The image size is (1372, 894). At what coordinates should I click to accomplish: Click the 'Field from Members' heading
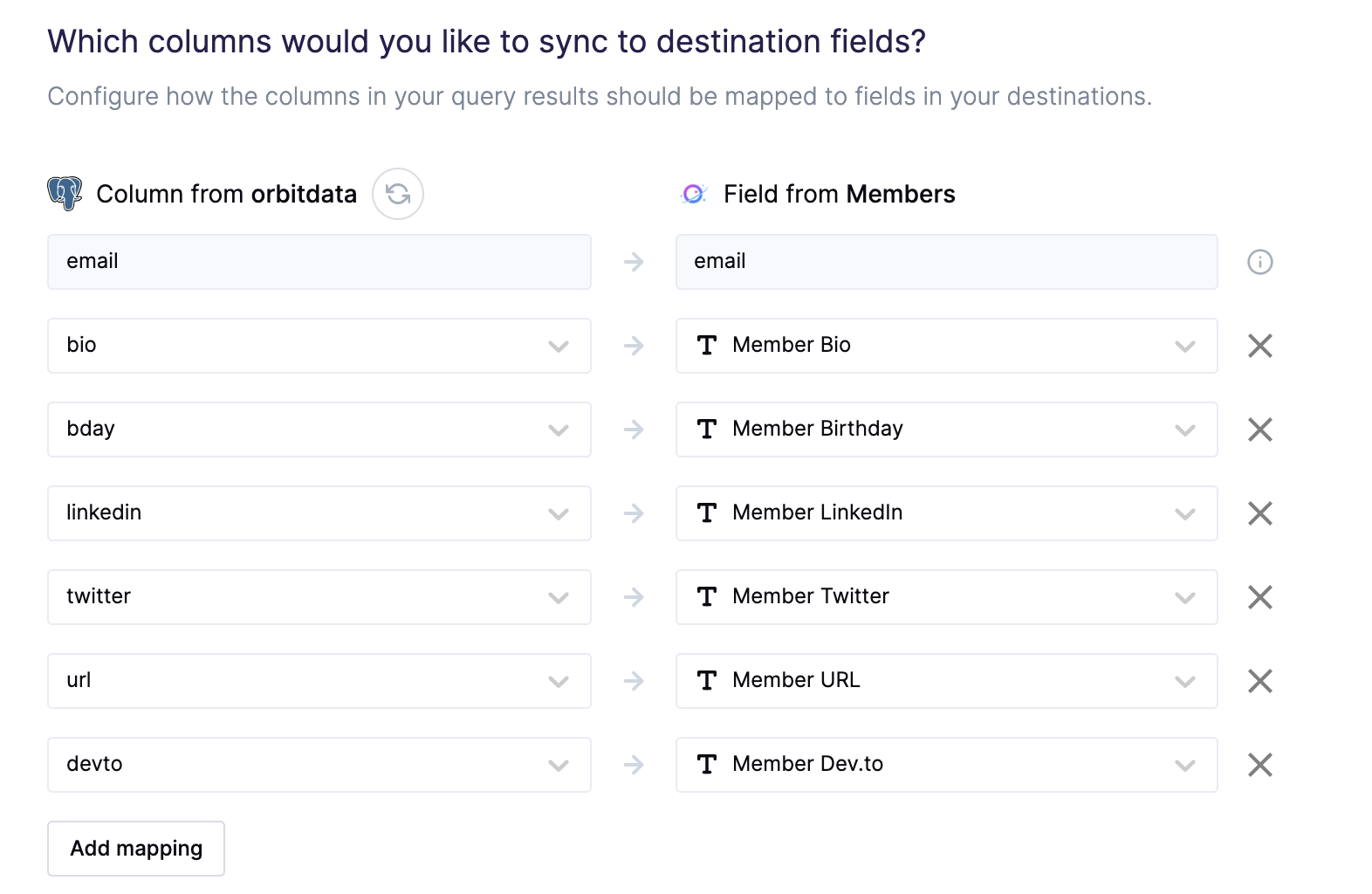point(840,194)
